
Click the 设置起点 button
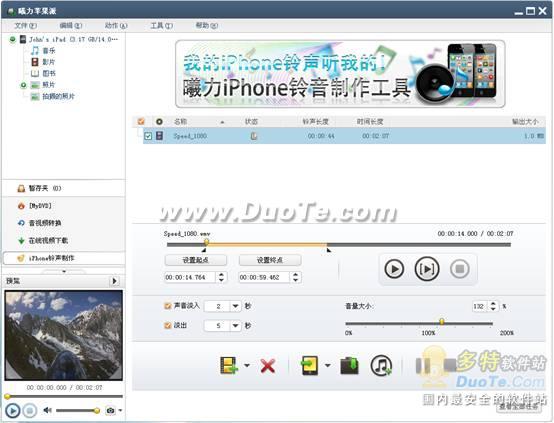click(195, 260)
